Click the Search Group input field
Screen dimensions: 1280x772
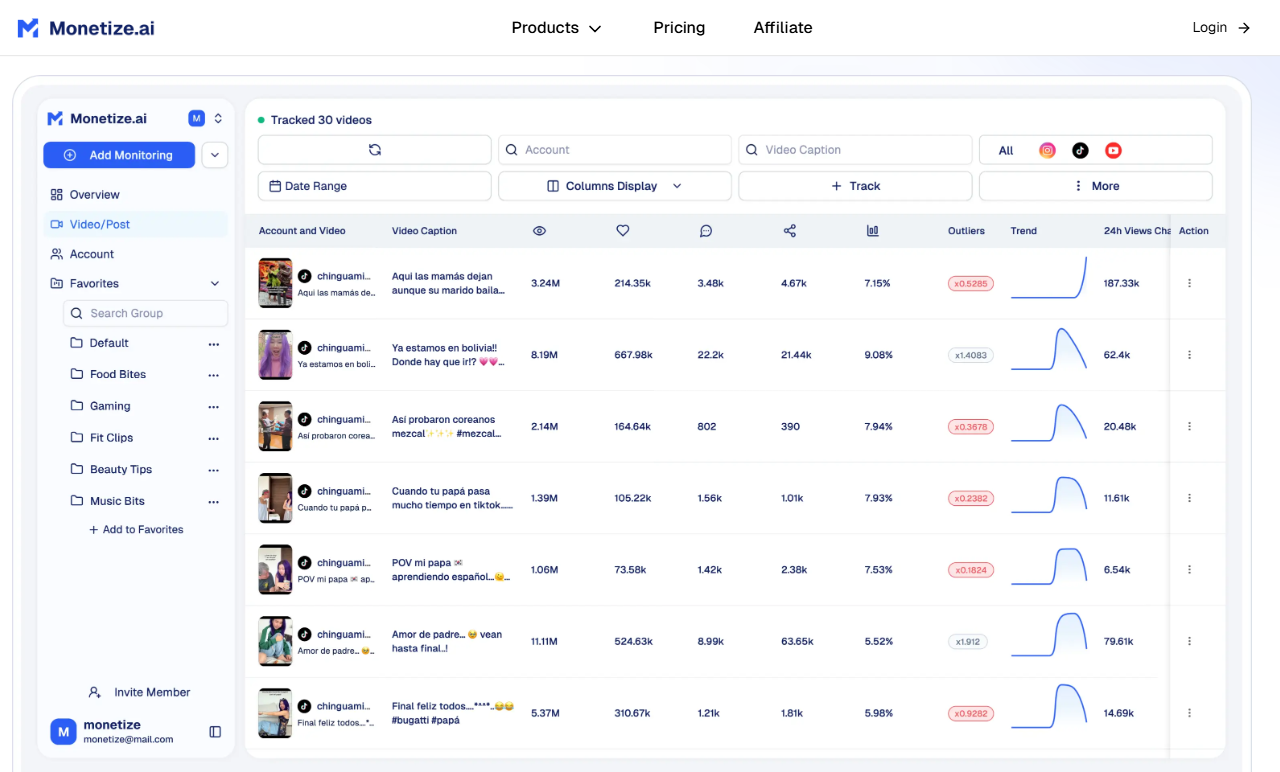point(145,313)
